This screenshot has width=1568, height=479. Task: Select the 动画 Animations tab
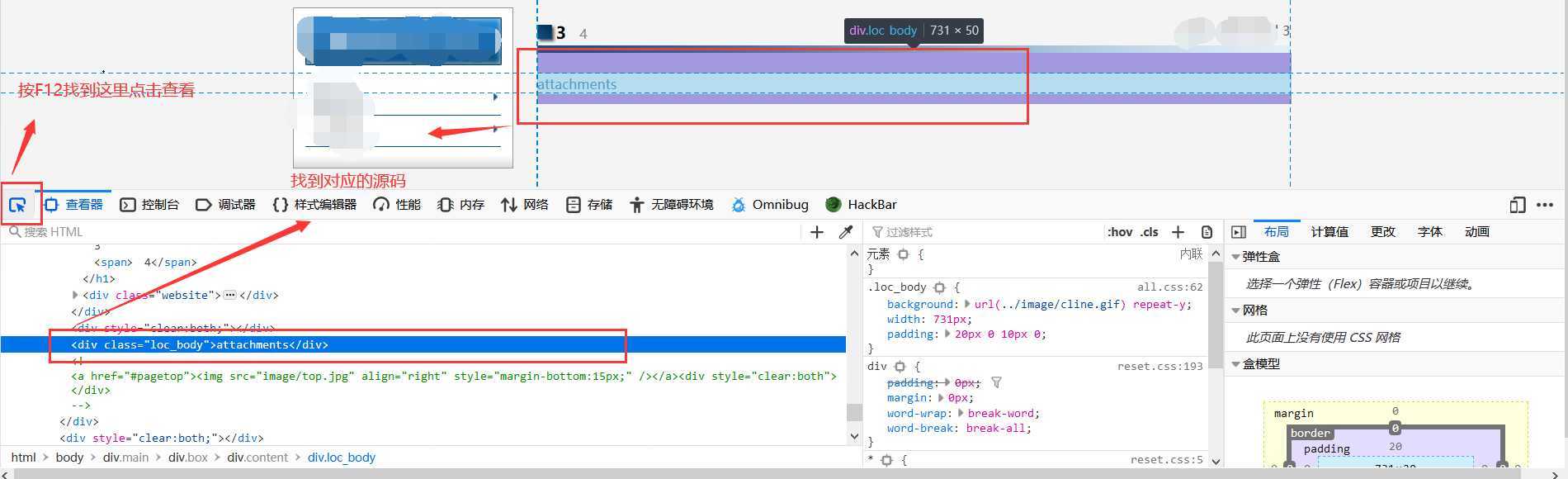1477,232
